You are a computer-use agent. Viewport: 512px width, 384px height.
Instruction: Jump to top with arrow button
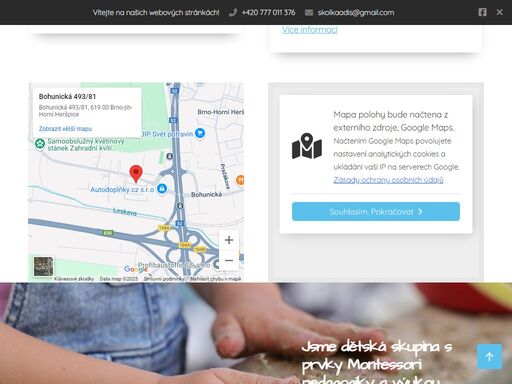pyautogui.click(x=489, y=356)
